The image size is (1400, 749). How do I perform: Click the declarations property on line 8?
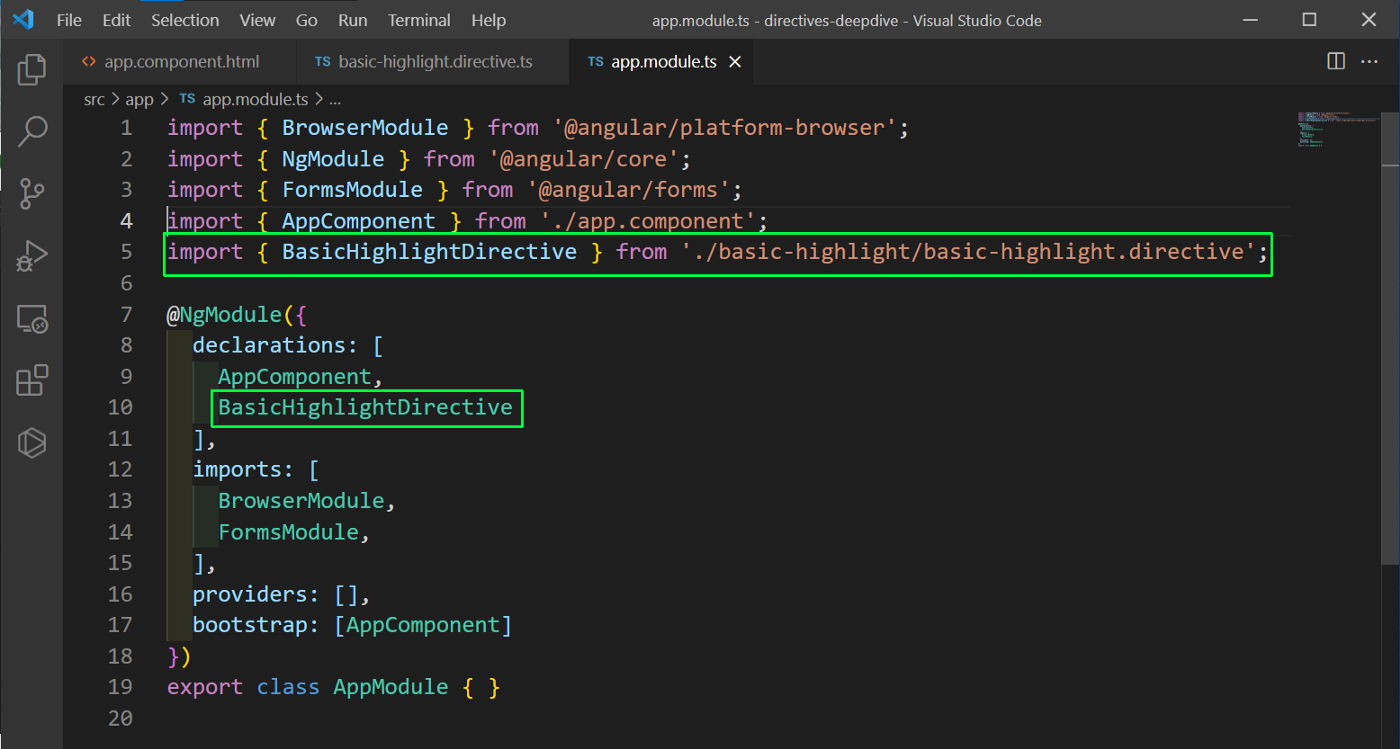(268, 345)
